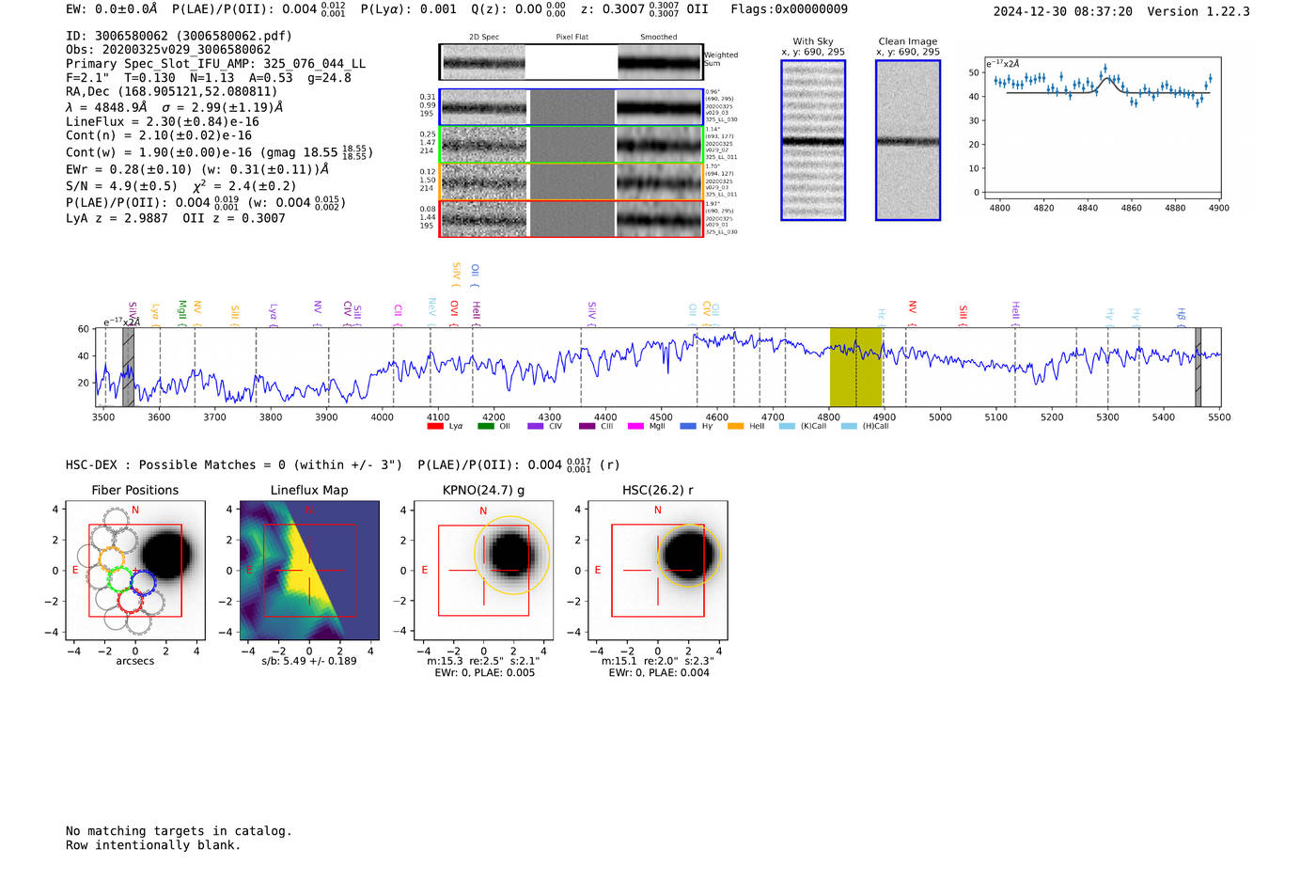Click the '2D Spec' column header
The width and height of the screenshot is (1316, 896).
[484, 38]
